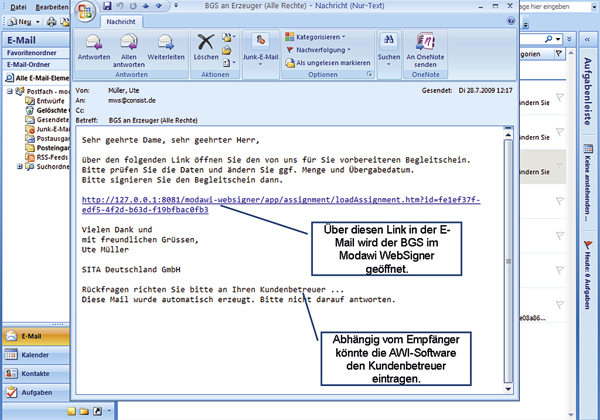Open Kategorisieren dropdown
Viewport: 600px width, 420px height.
pos(315,37)
